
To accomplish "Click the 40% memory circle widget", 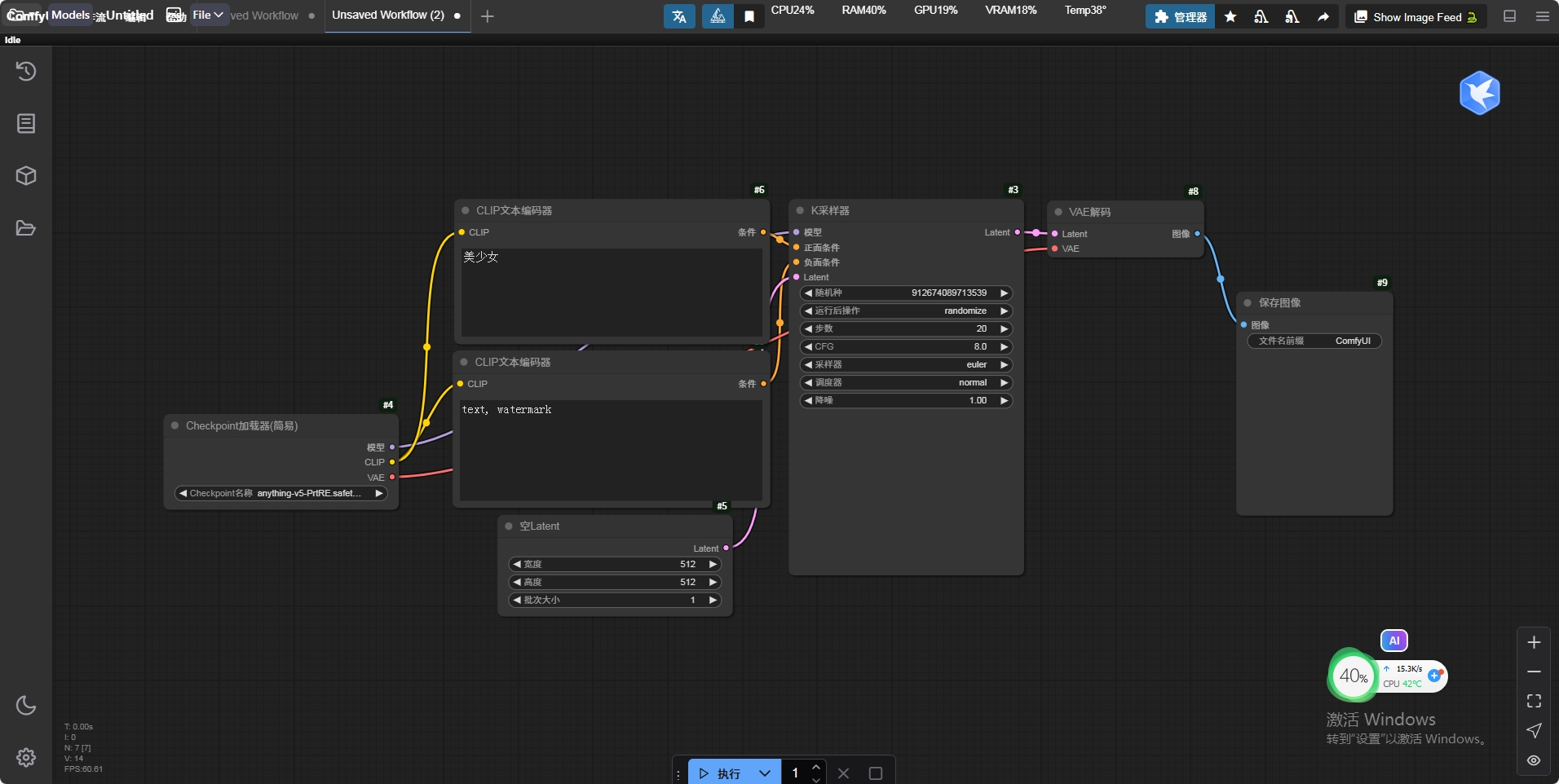I will tap(1354, 676).
